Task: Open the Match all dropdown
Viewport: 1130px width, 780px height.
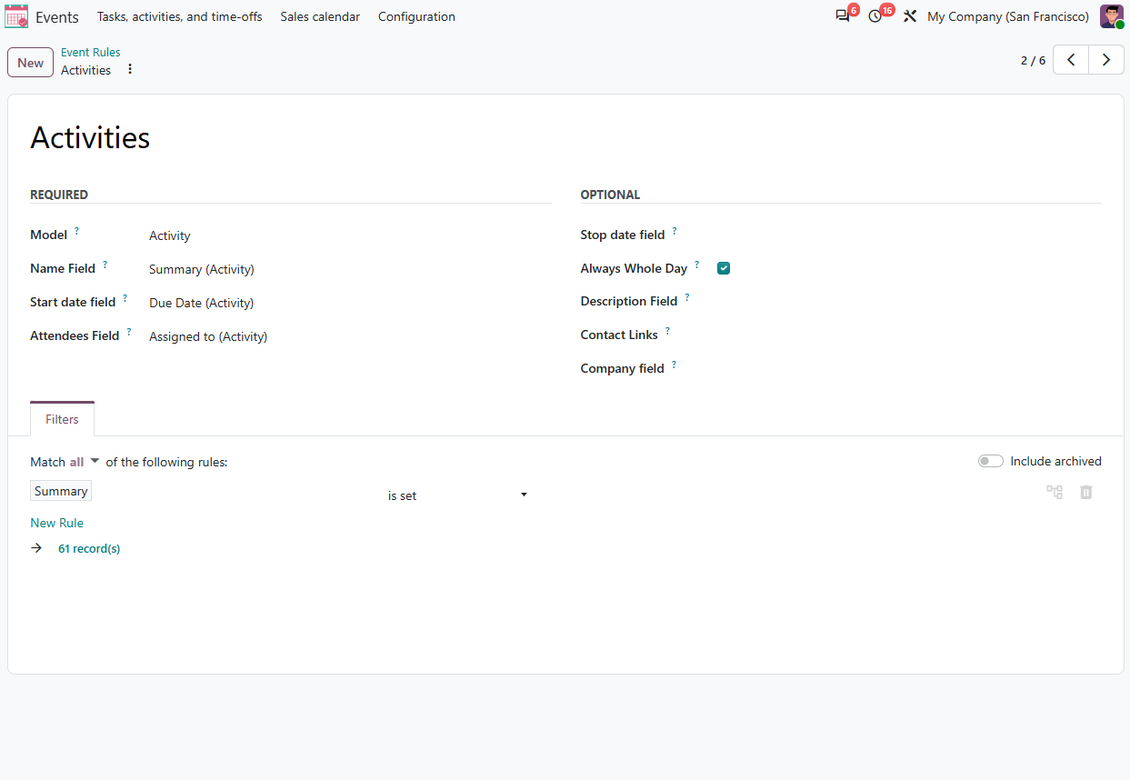Action: point(84,462)
